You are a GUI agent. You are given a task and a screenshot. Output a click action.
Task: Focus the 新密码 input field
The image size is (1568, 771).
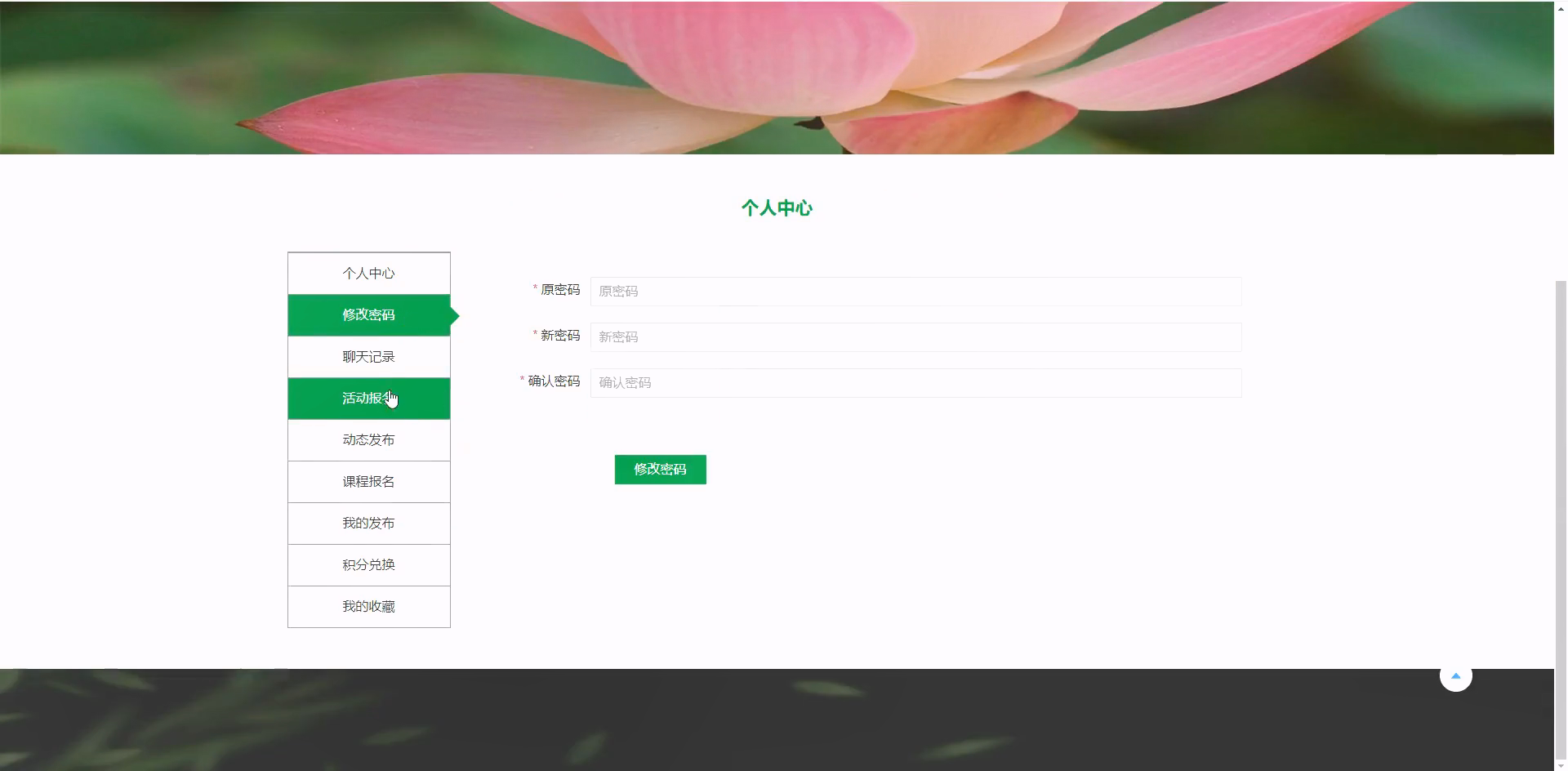point(915,337)
